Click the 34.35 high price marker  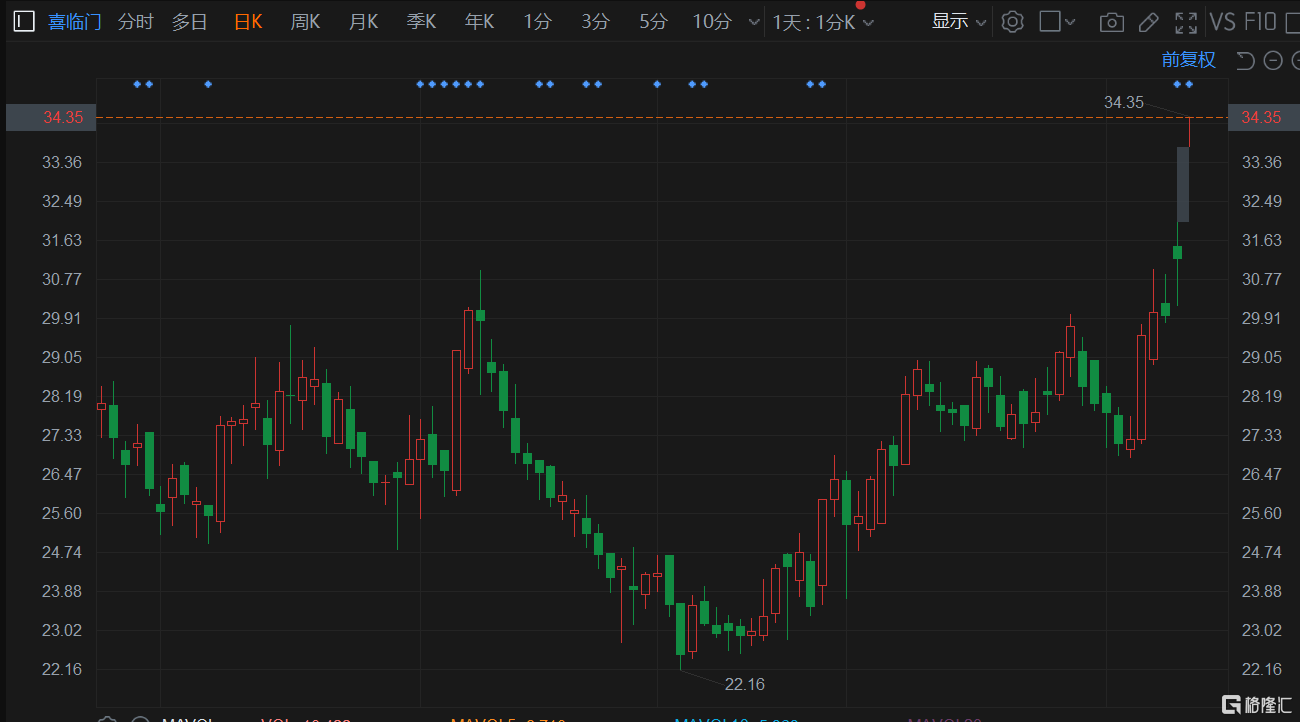click(x=1123, y=102)
